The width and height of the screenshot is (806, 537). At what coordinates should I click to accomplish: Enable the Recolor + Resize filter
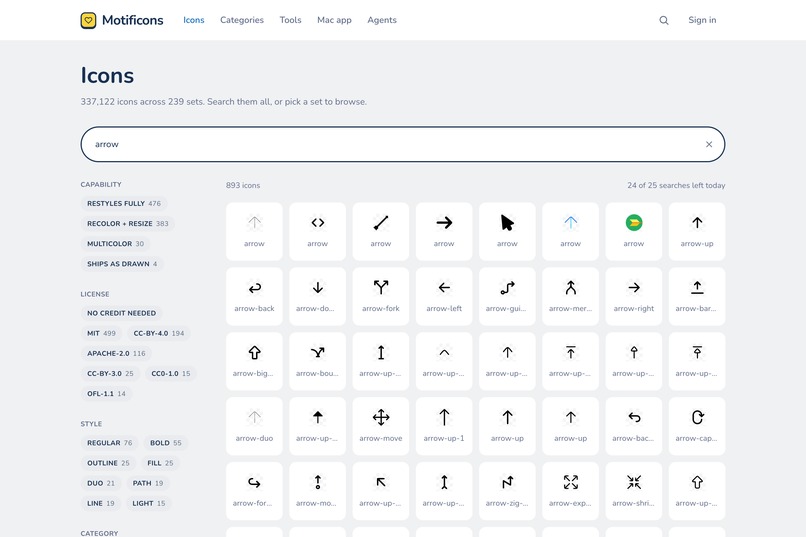[127, 224]
